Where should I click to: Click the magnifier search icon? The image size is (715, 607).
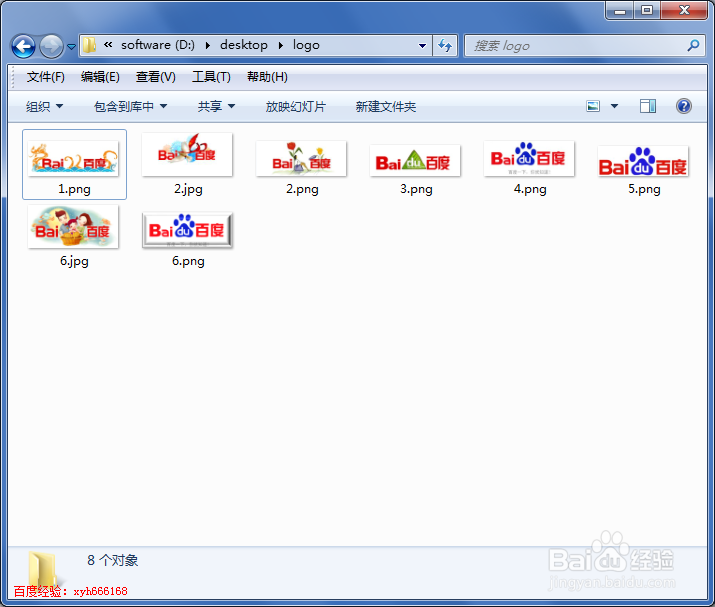pyautogui.click(x=694, y=45)
